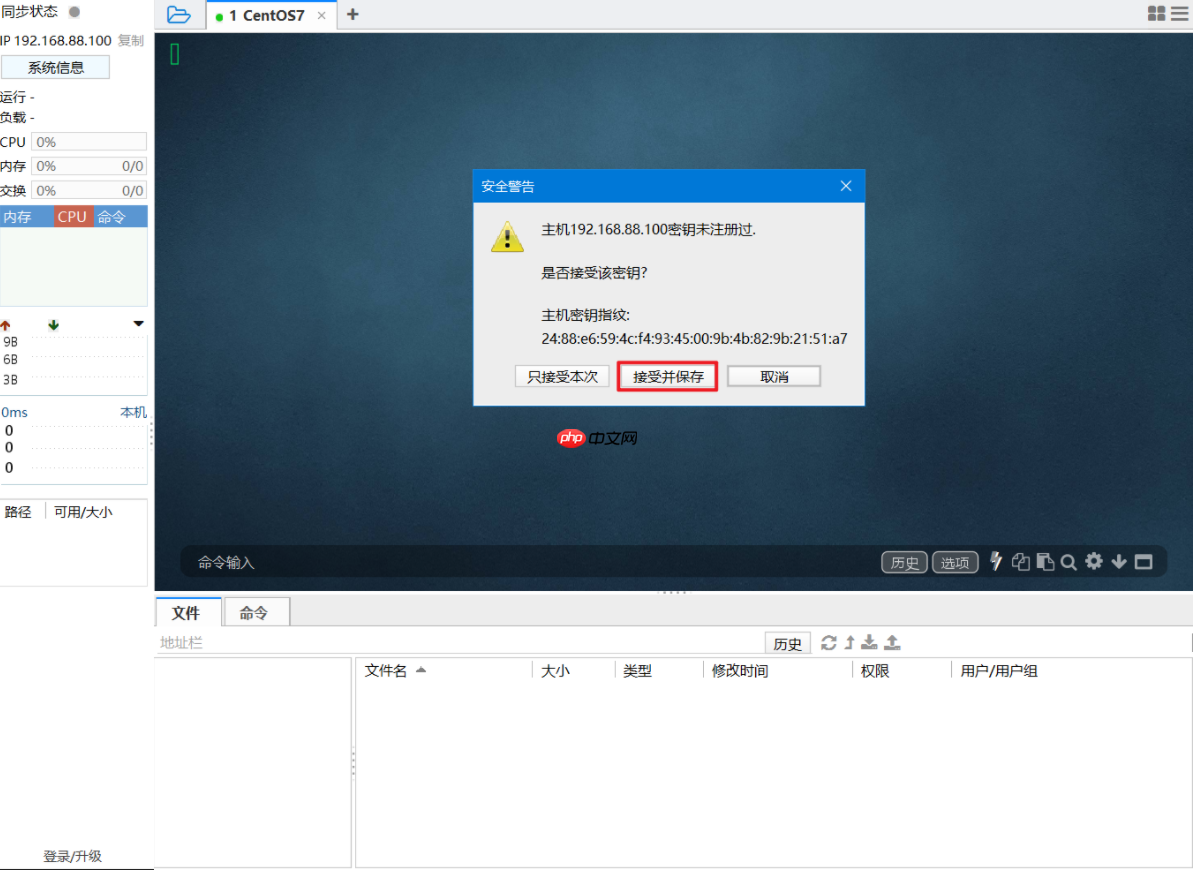Image resolution: width=1194 pixels, height=877 pixels.
Task: Refresh the file list with refresh icon
Action: [828, 642]
